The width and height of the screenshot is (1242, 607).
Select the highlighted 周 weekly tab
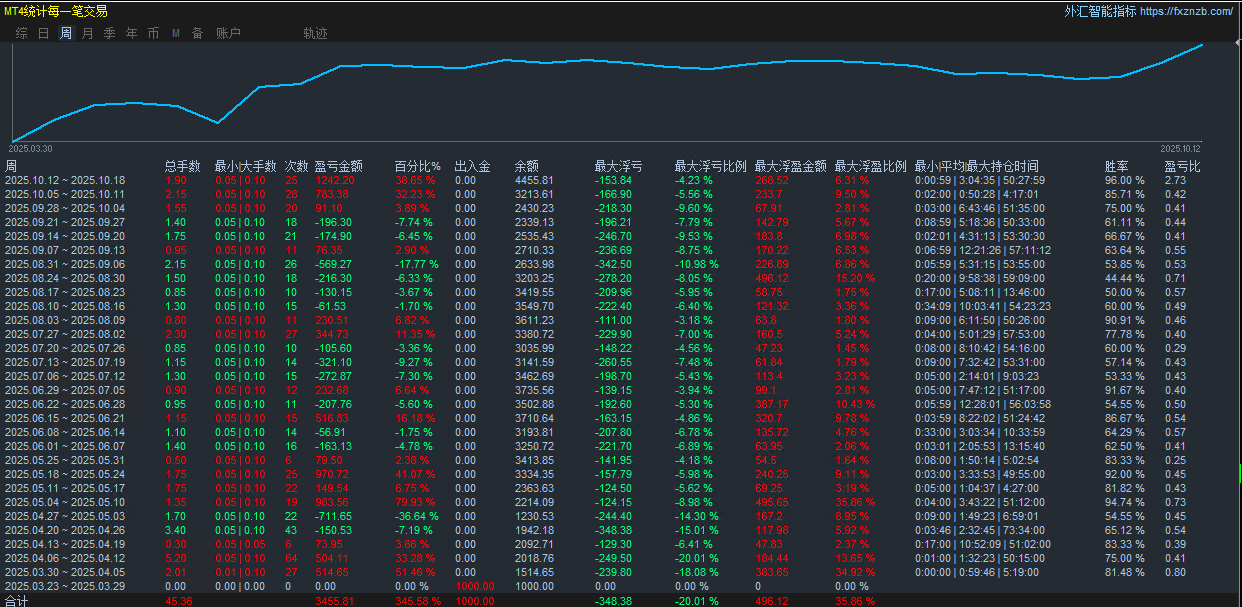[66, 33]
